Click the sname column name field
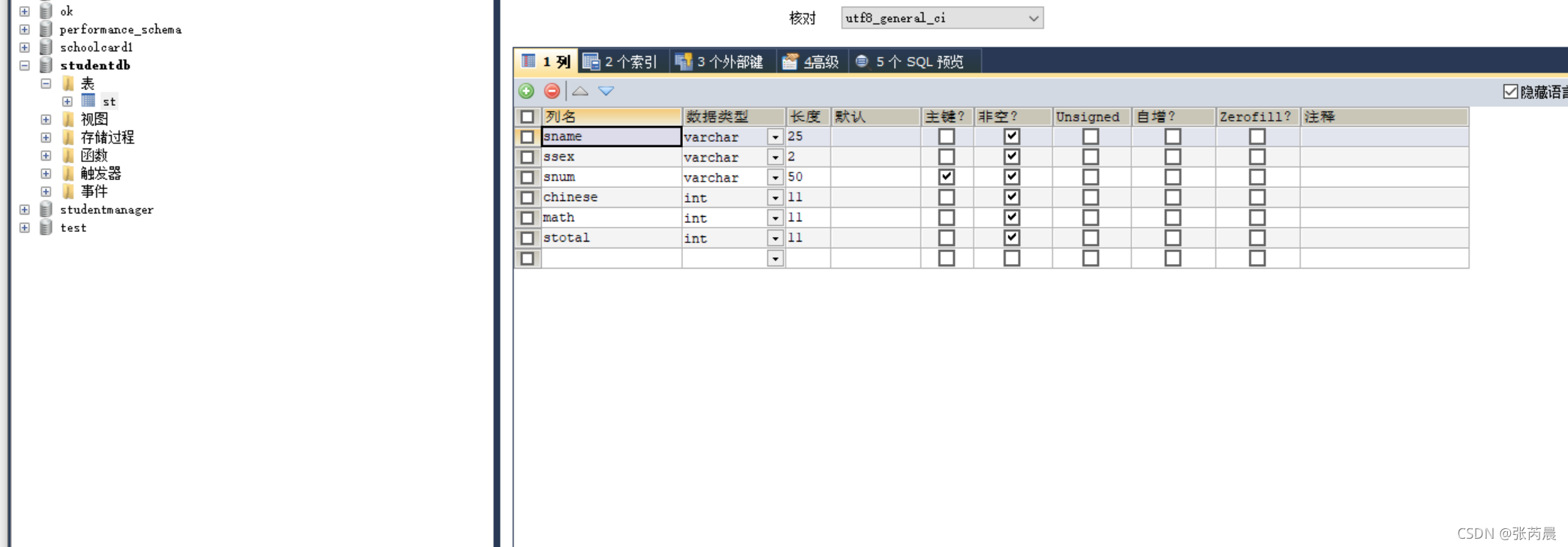Image resolution: width=1568 pixels, height=547 pixels. pyautogui.click(x=611, y=137)
